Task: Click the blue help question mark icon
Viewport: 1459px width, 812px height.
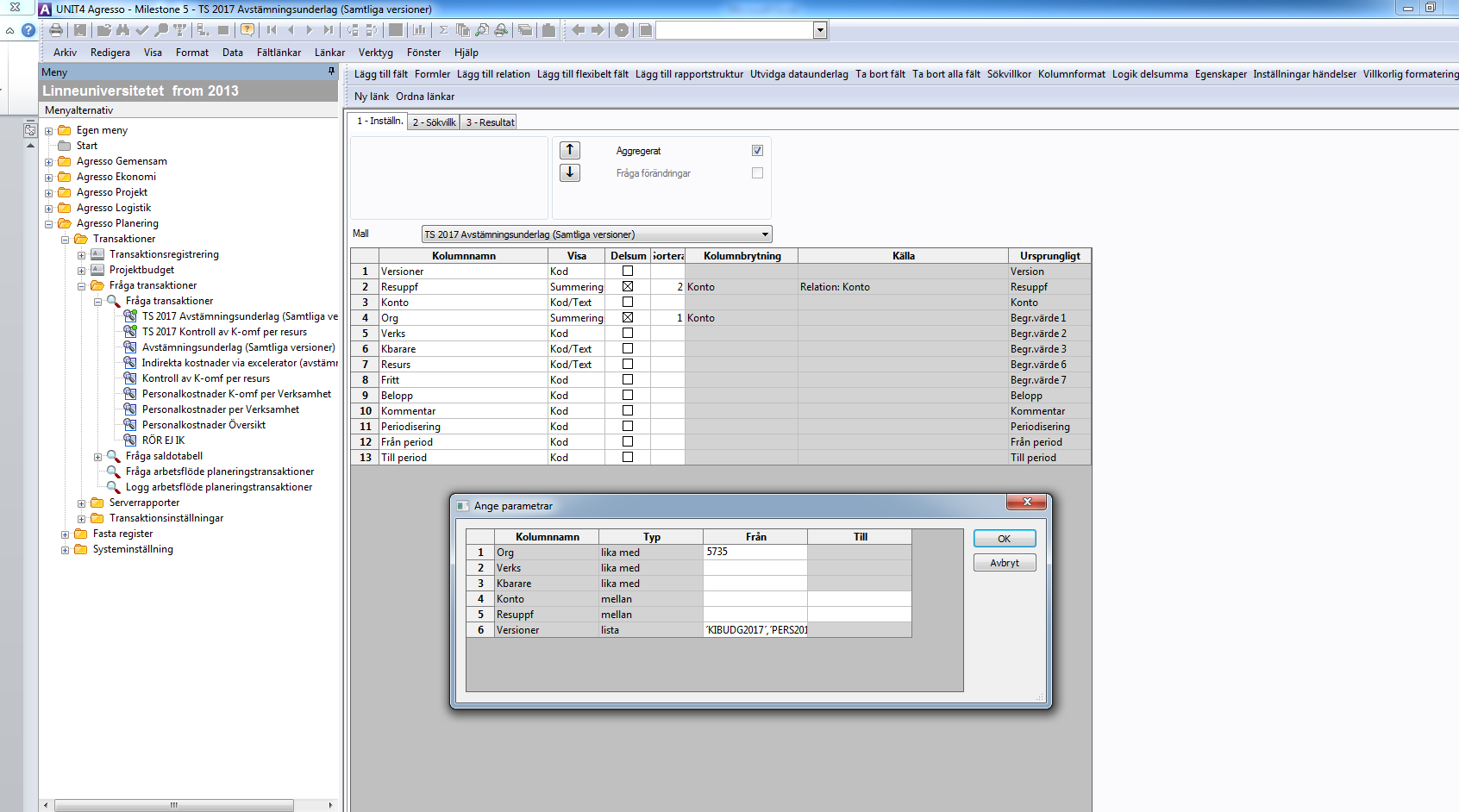Action: tap(28, 30)
